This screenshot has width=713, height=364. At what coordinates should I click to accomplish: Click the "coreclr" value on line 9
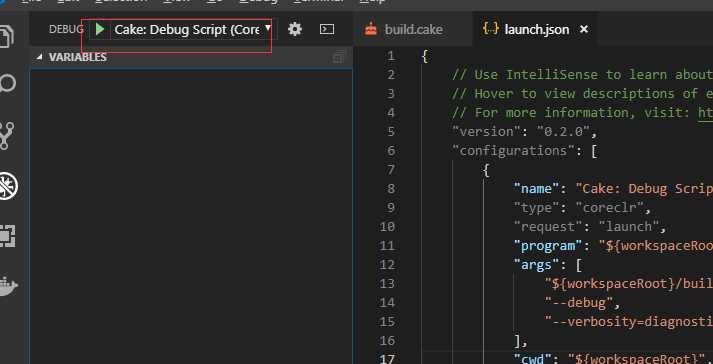pyautogui.click(x=609, y=208)
